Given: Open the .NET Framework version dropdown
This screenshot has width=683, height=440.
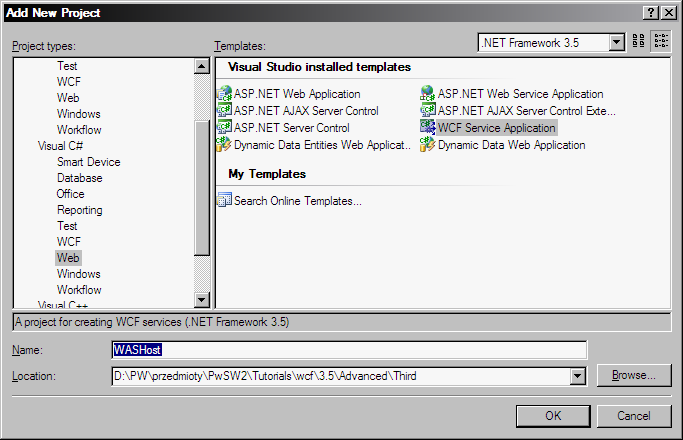Looking at the screenshot, I should [616, 42].
